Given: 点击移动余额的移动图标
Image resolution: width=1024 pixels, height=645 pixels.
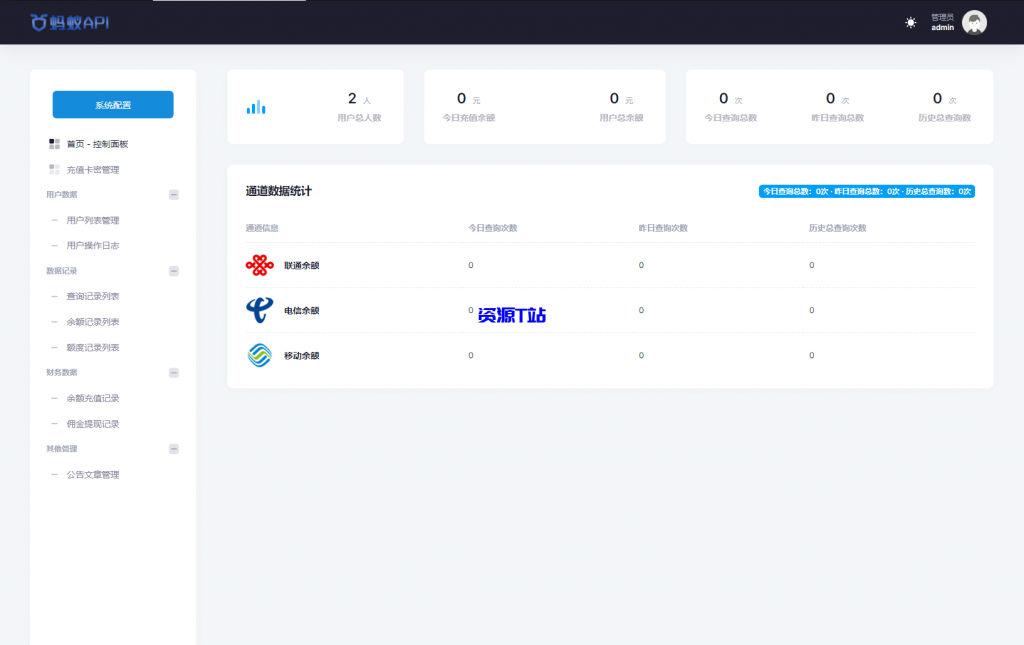Looking at the screenshot, I should 259,355.
